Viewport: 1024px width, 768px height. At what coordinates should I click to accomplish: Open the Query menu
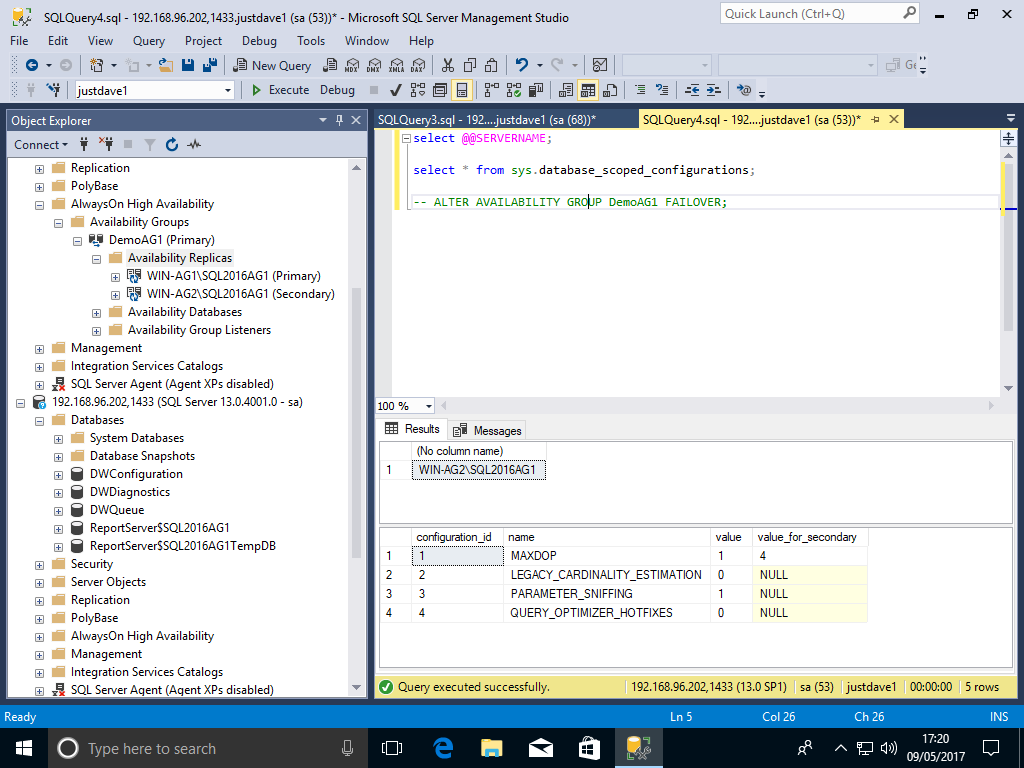149,41
